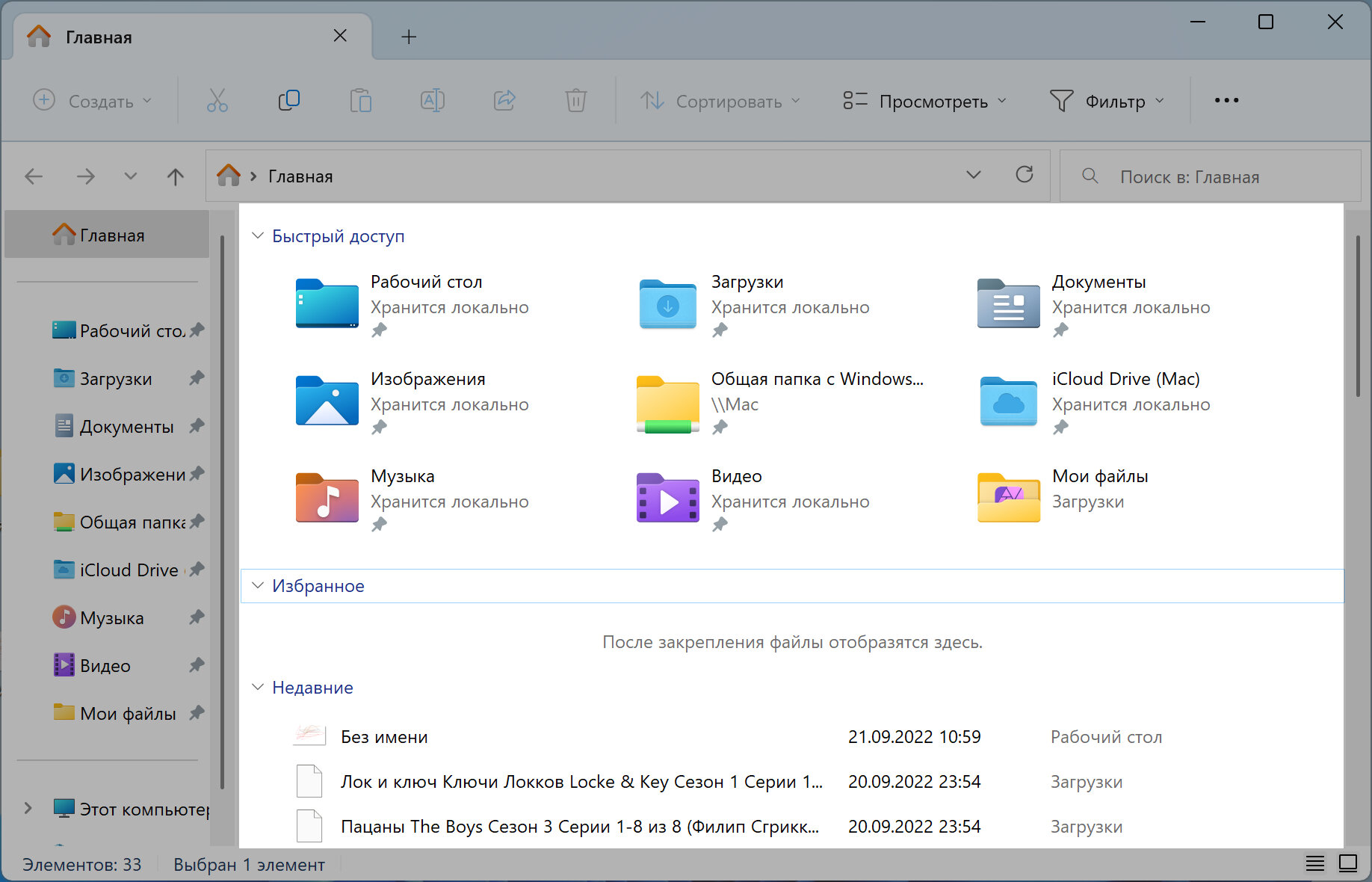This screenshot has height=882, width=1372.
Task: Switch to details list view in status bar
Action: [x=1314, y=864]
